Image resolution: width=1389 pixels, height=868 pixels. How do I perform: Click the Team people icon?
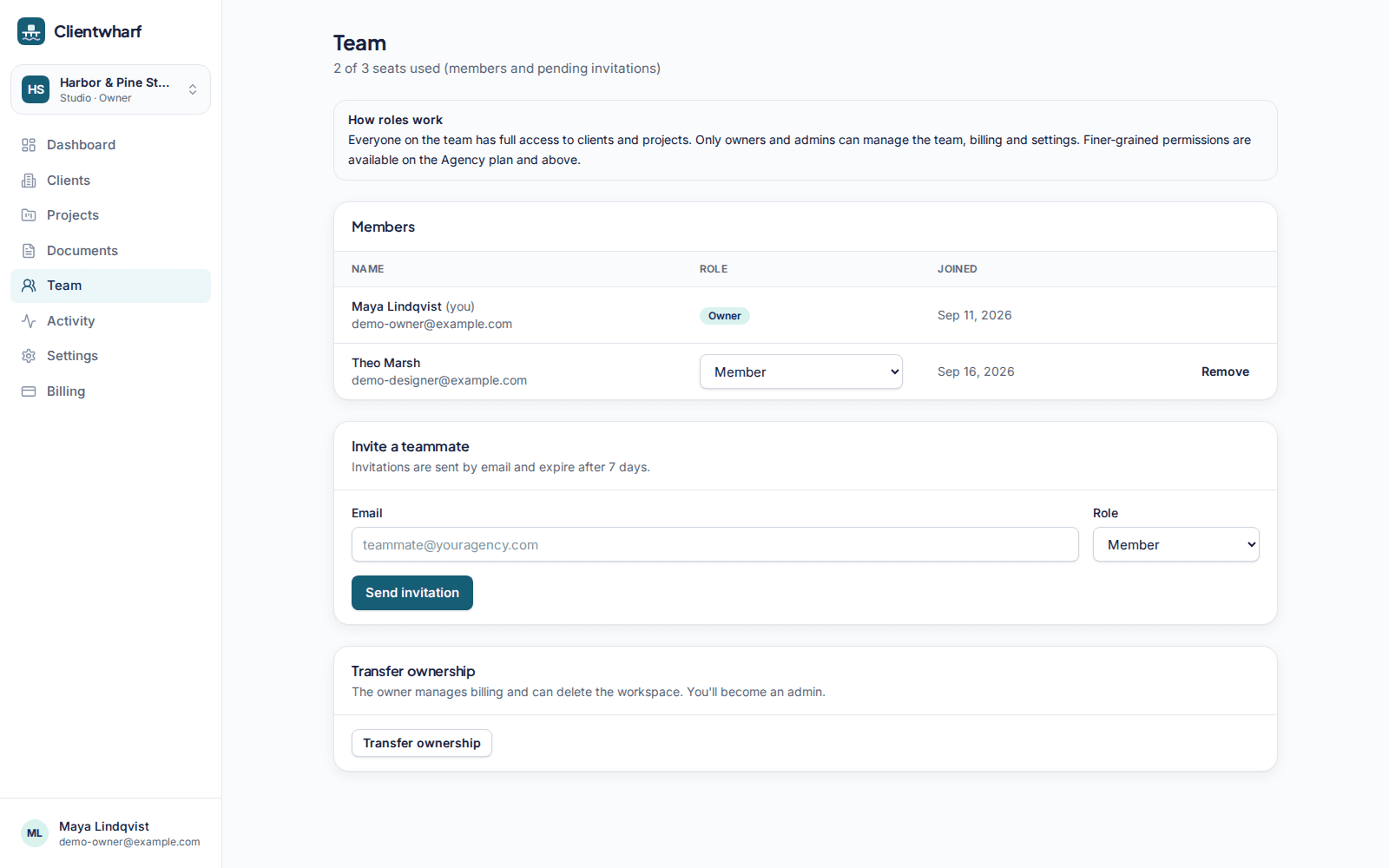(x=29, y=286)
